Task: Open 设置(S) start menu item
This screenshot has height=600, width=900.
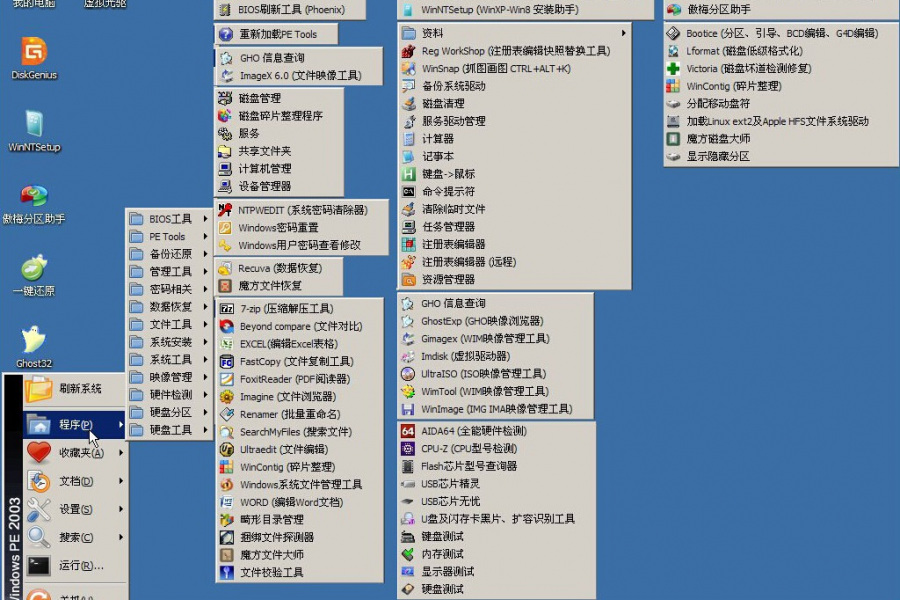Action: pyautogui.click(x=74, y=509)
